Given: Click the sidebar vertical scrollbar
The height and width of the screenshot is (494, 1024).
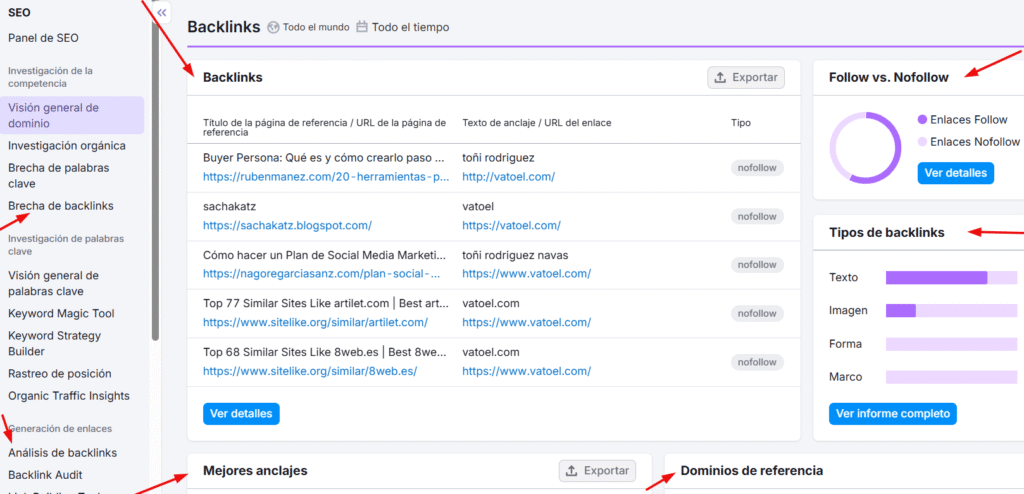Looking at the screenshot, I should pos(155,180).
